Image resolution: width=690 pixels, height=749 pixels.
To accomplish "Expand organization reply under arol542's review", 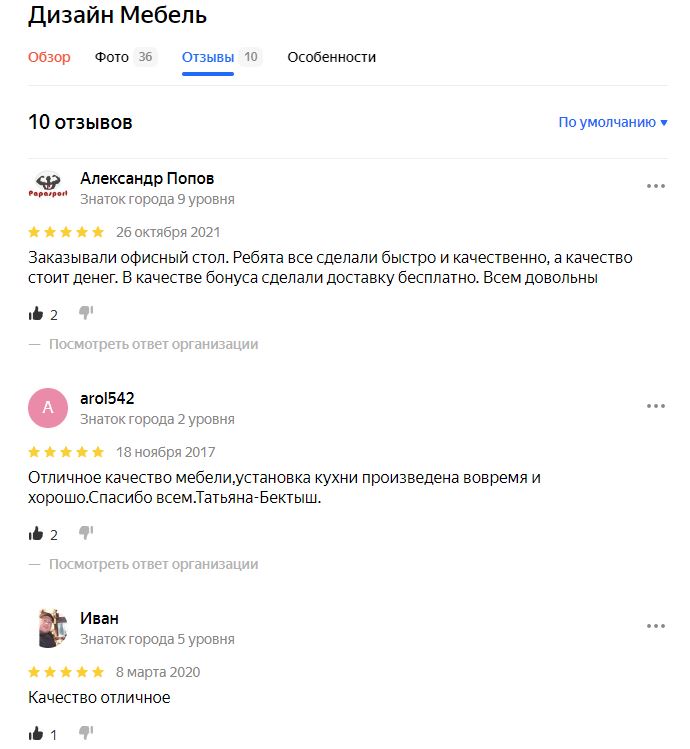I will pyautogui.click(x=153, y=564).
